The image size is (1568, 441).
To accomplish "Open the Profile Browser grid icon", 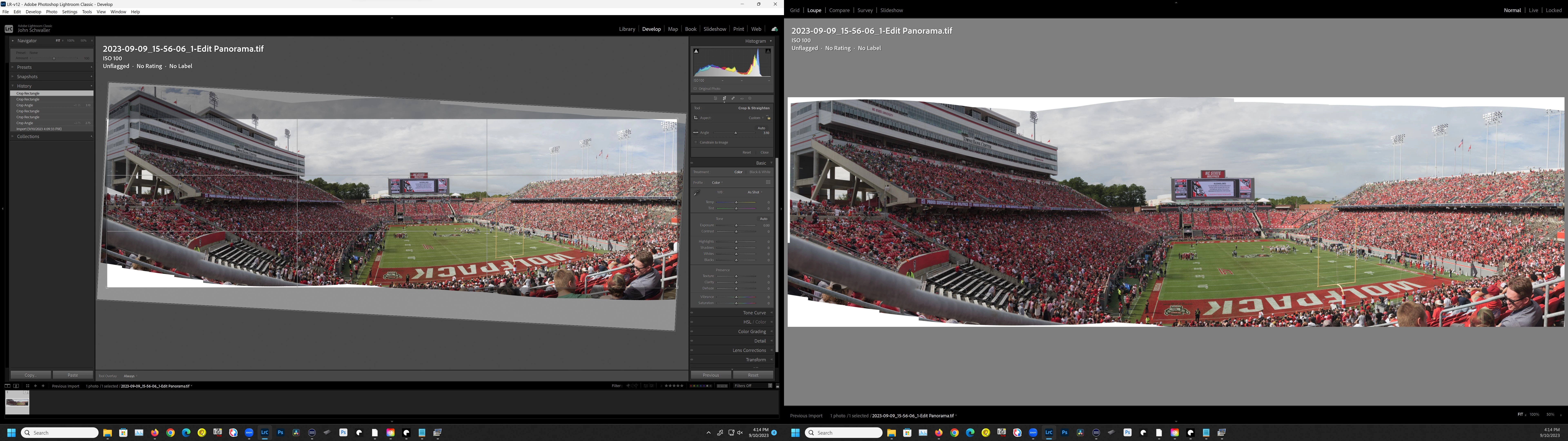I will [768, 182].
